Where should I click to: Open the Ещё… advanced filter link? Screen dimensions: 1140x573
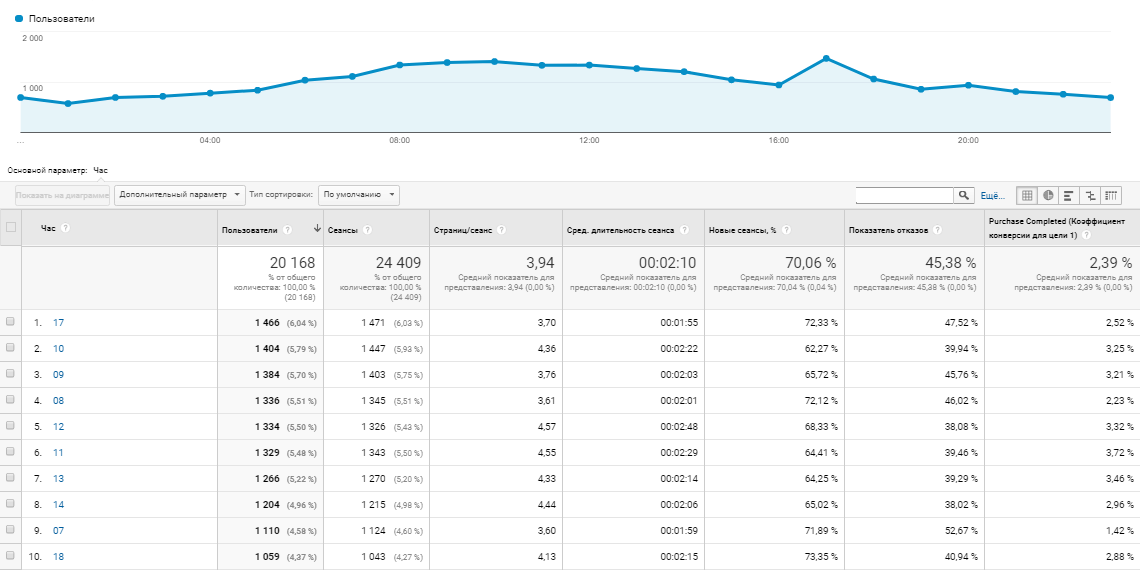(x=992, y=195)
